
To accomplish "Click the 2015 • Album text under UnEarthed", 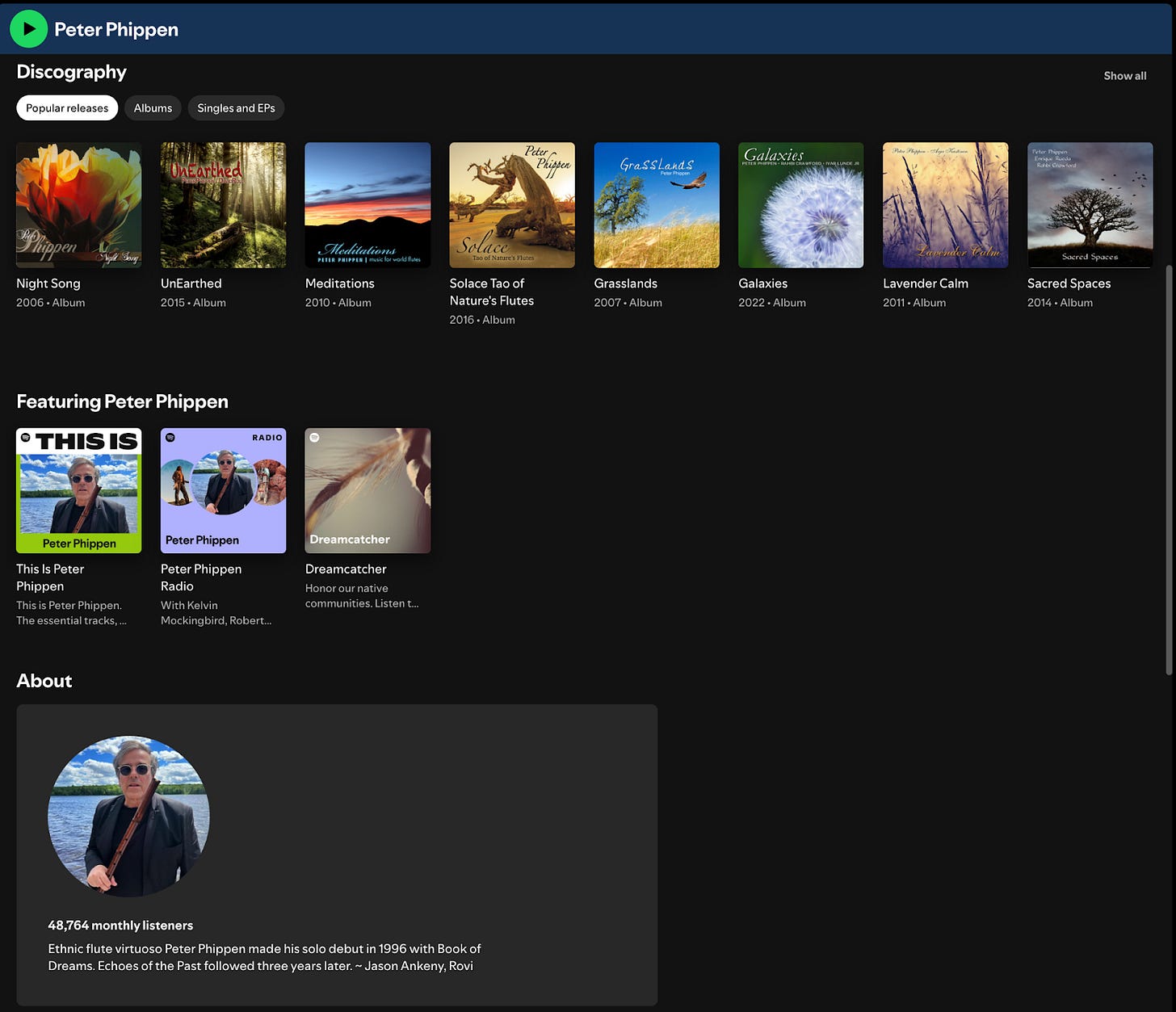I will coord(193,303).
